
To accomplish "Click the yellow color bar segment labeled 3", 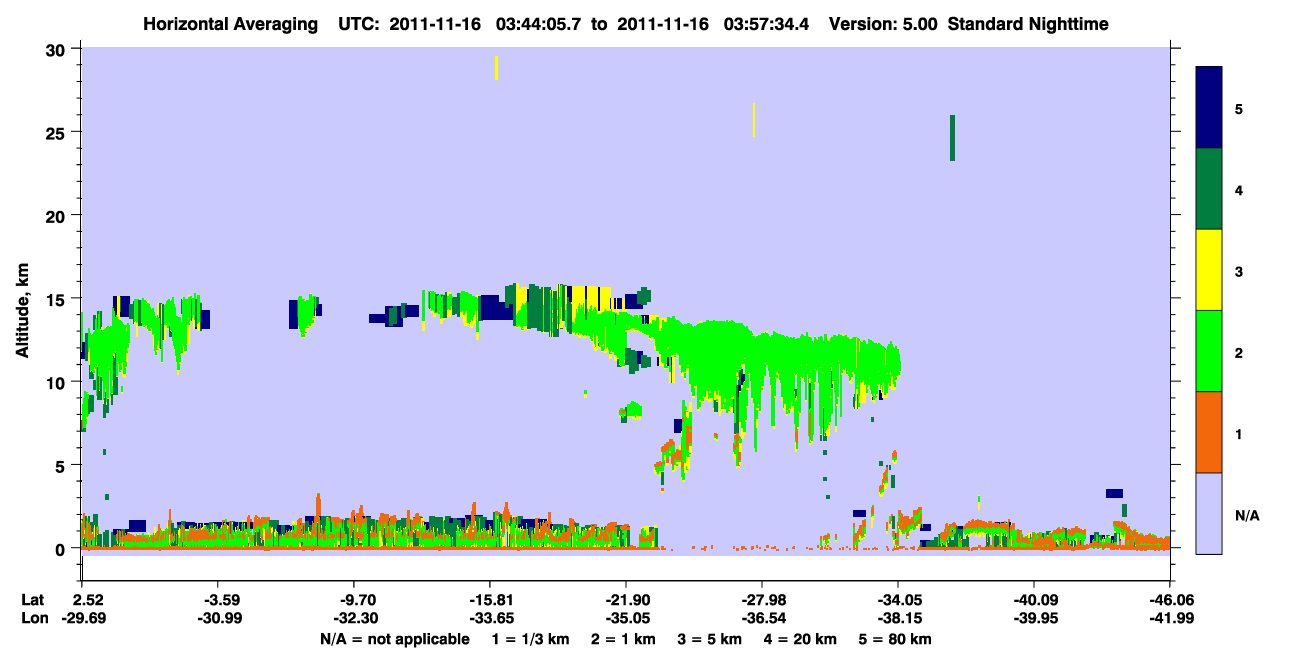I will pyautogui.click(x=1209, y=270).
